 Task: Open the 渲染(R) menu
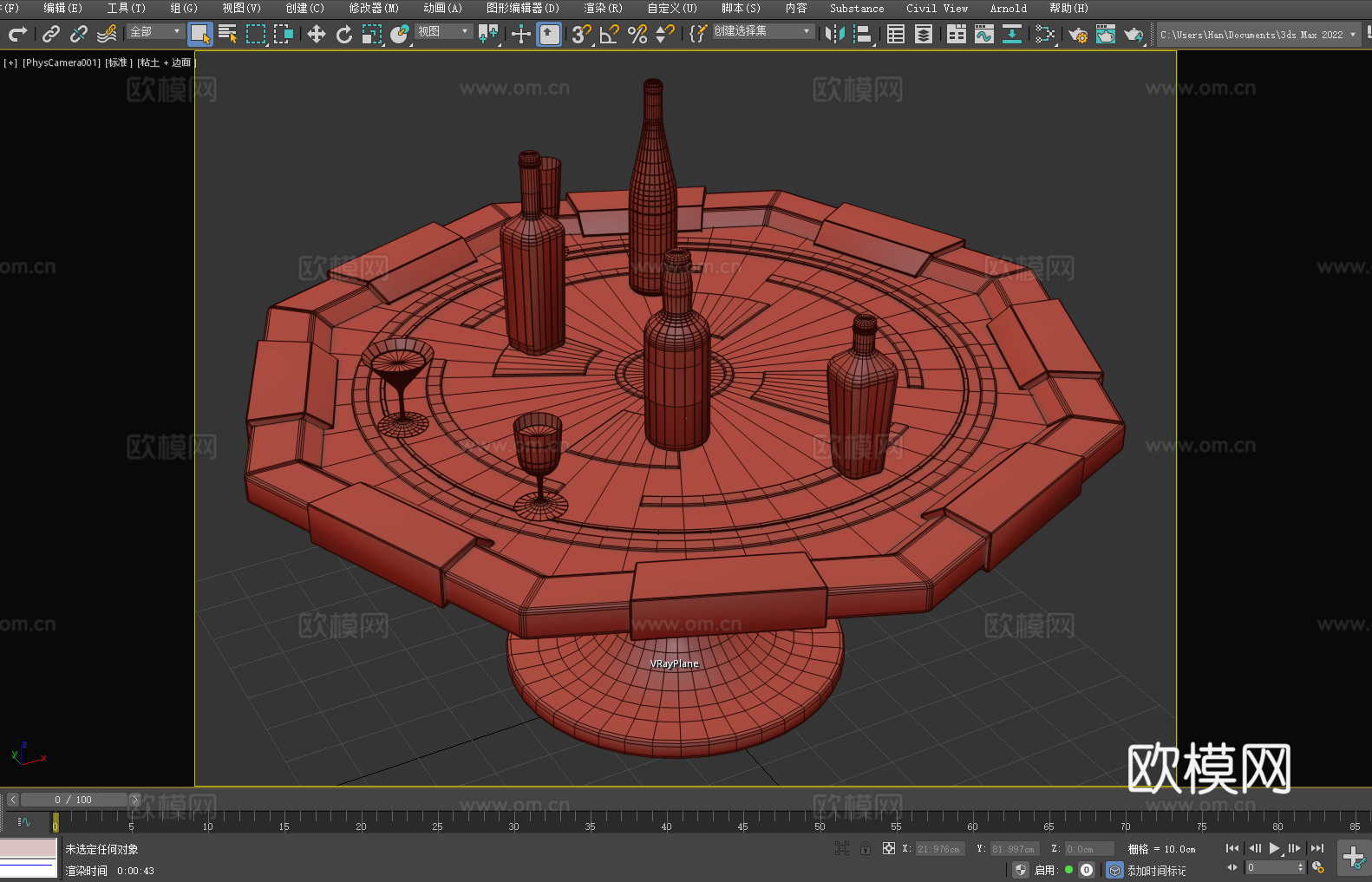pos(603,8)
